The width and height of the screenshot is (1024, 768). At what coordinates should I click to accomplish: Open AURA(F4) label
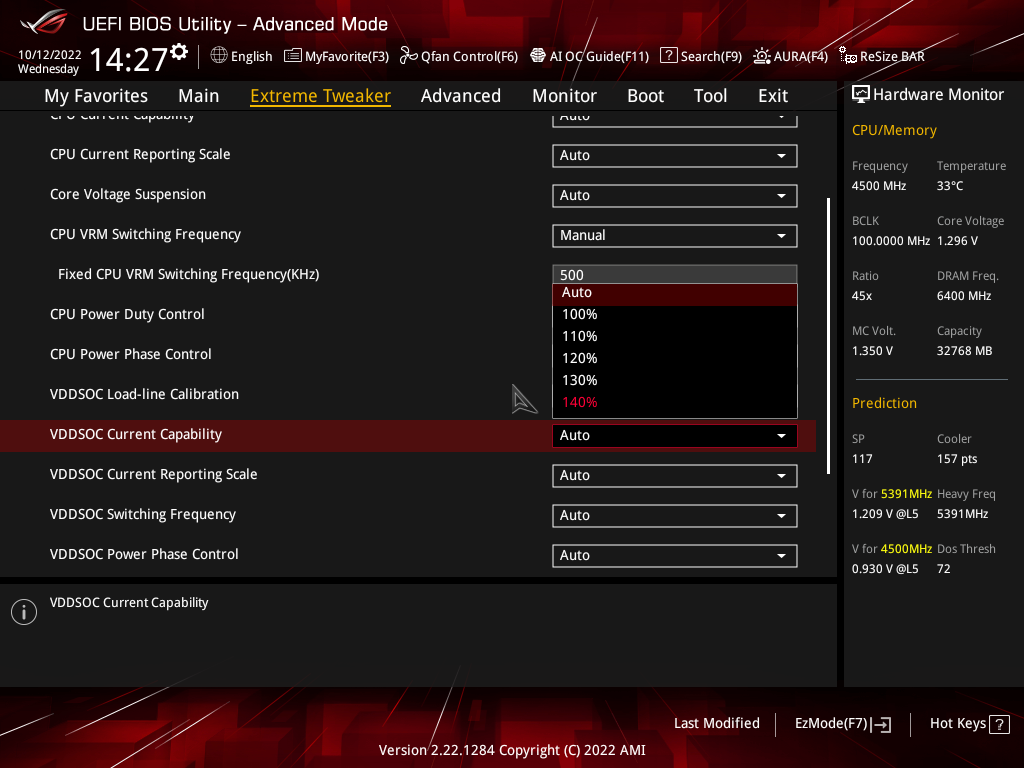[801, 57]
